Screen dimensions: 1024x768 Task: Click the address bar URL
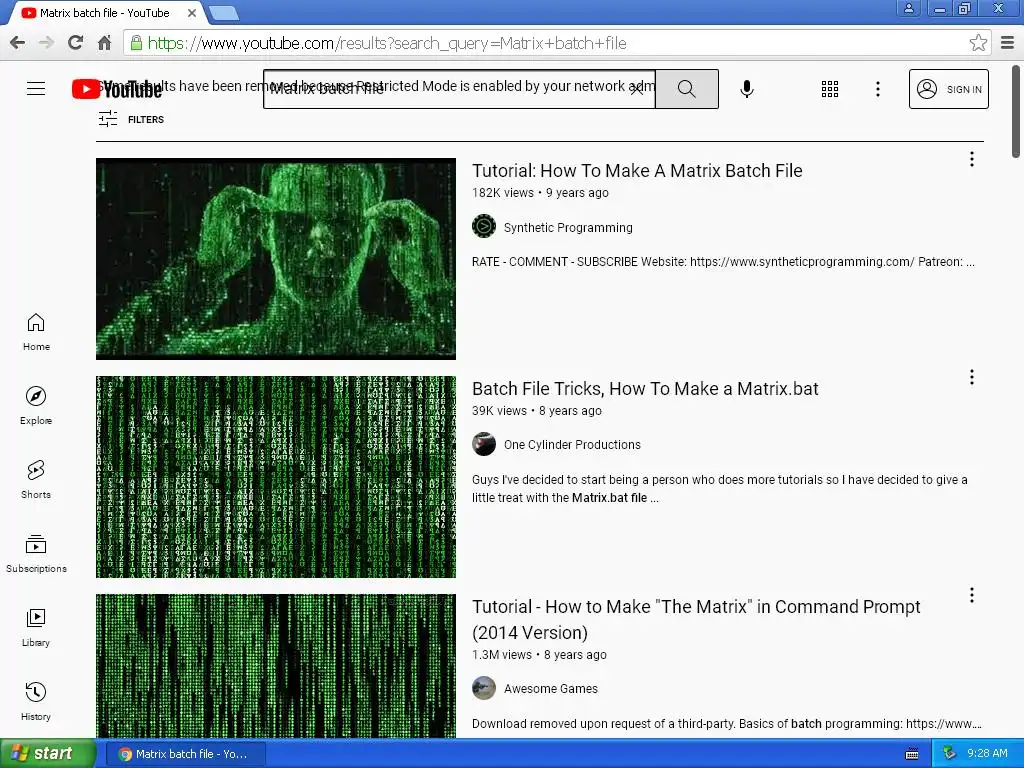click(x=387, y=43)
